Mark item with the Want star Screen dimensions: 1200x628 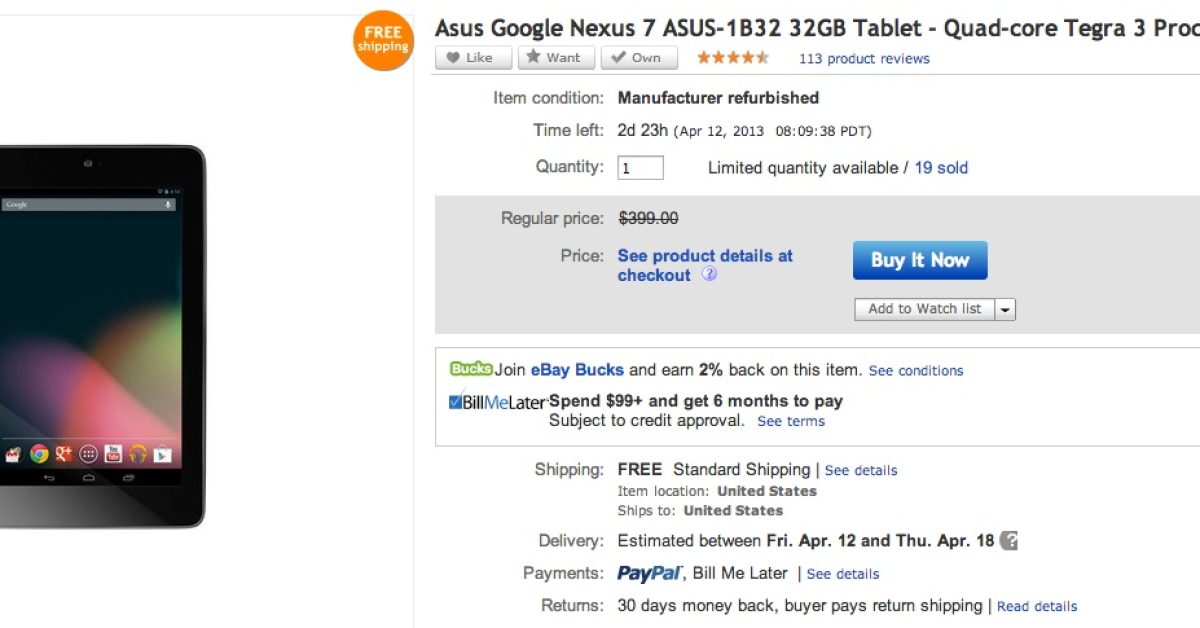click(555, 58)
